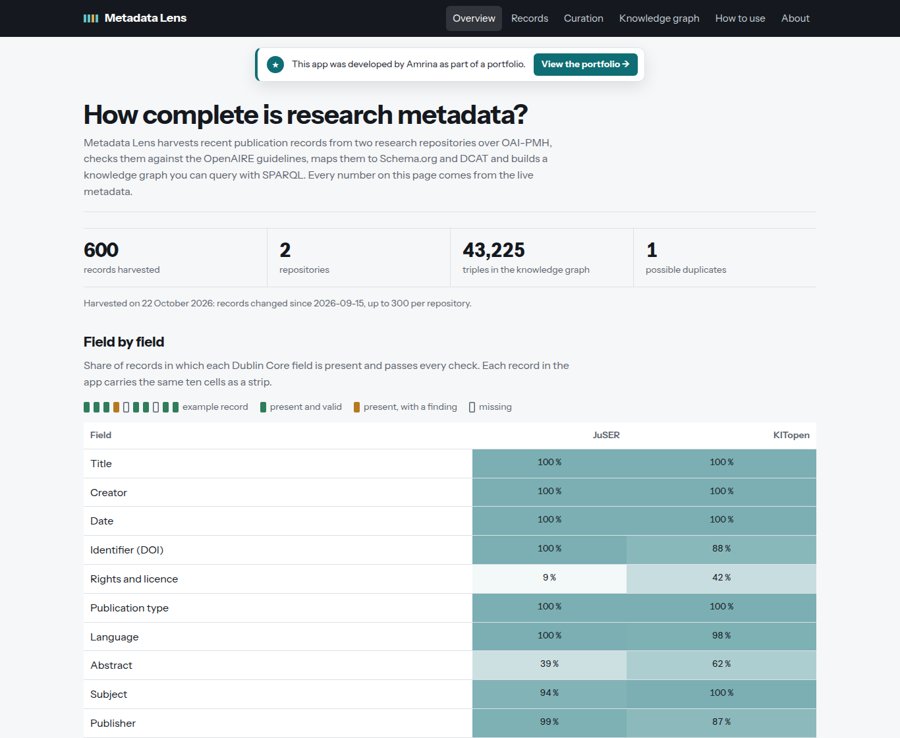This screenshot has width=900, height=738.
Task: Click the green 'present and valid' legend swatch
Action: point(263,407)
